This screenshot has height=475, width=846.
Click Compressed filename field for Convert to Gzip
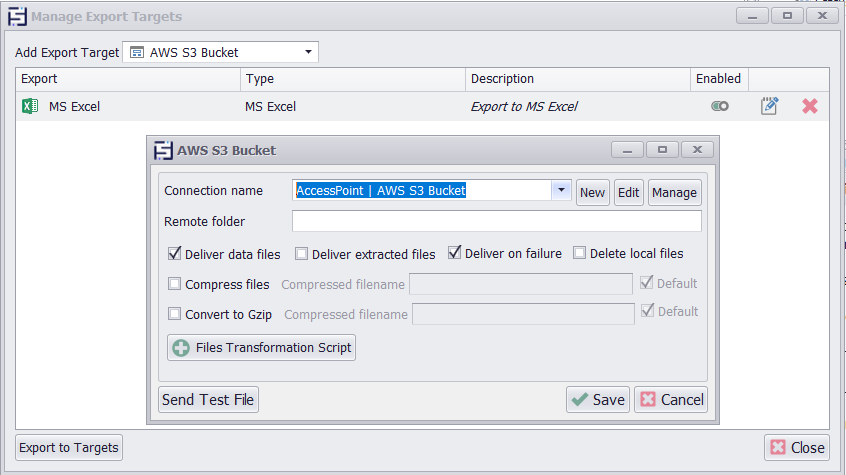[x=523, y=314]
